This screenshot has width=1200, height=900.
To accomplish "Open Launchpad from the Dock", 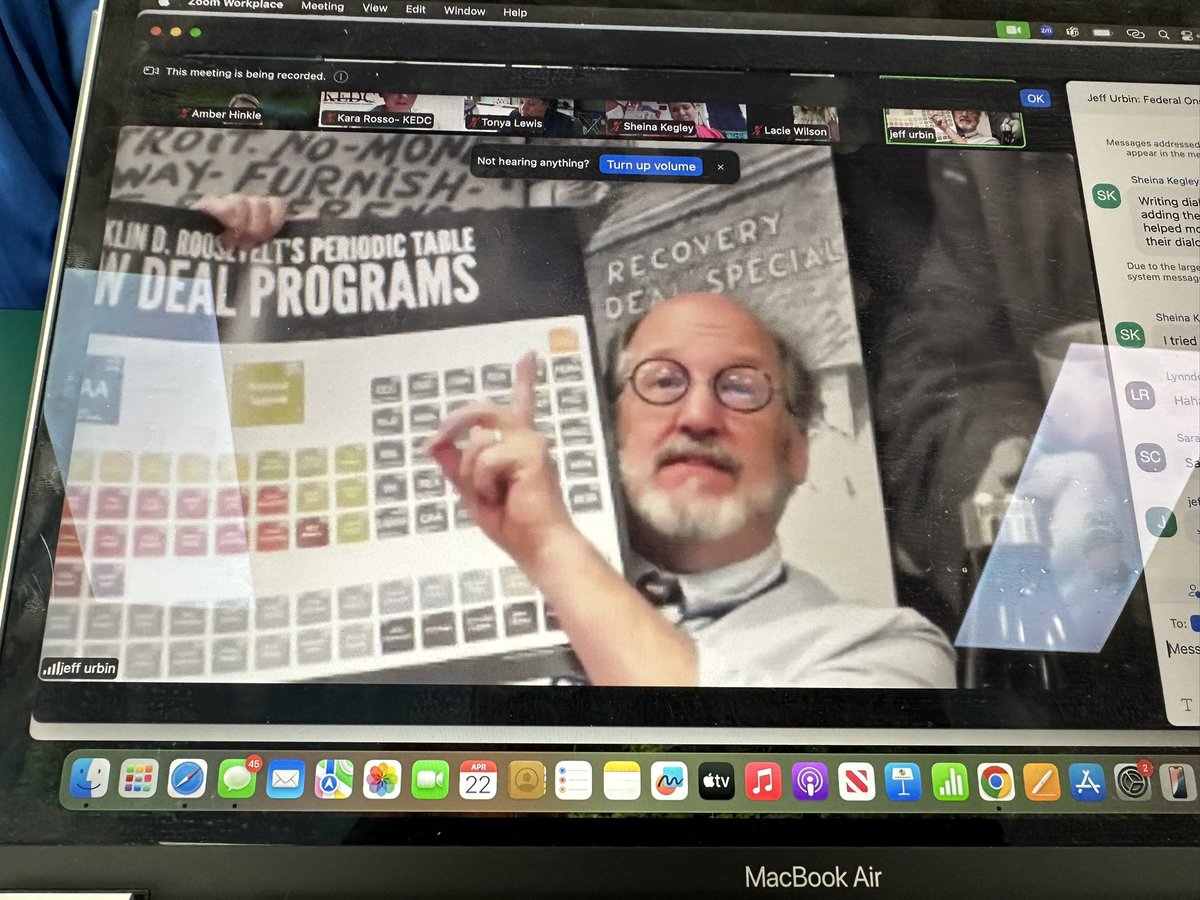I will pos(139,779).
